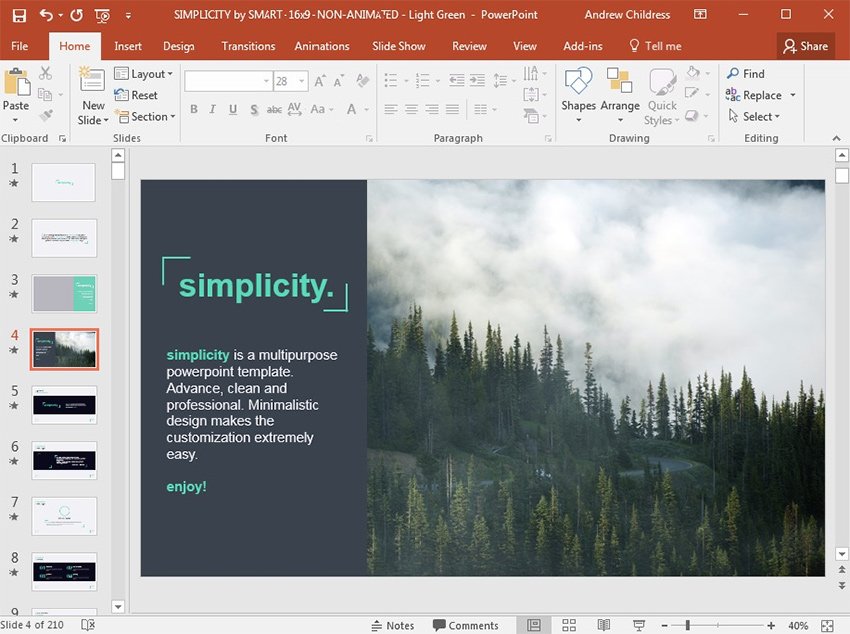Switch to Reading view
The image size is (850, 634).
[603, 625]
